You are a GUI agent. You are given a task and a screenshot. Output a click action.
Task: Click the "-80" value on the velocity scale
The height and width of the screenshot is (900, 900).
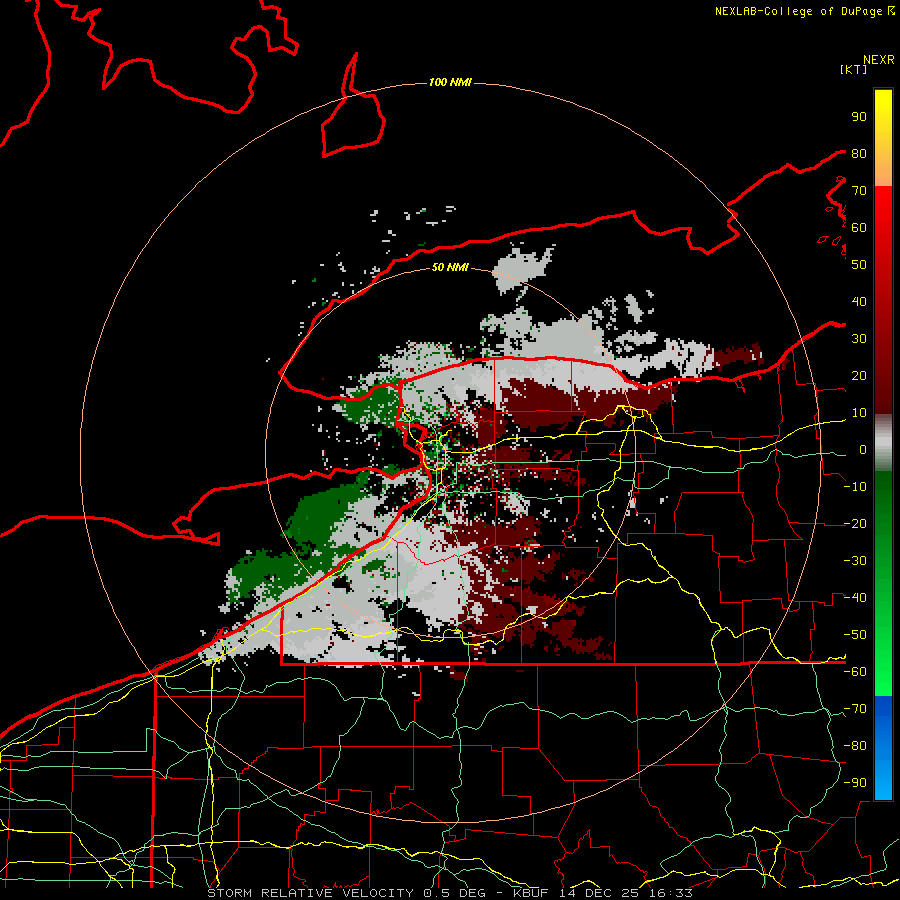(x=855, y=746)
